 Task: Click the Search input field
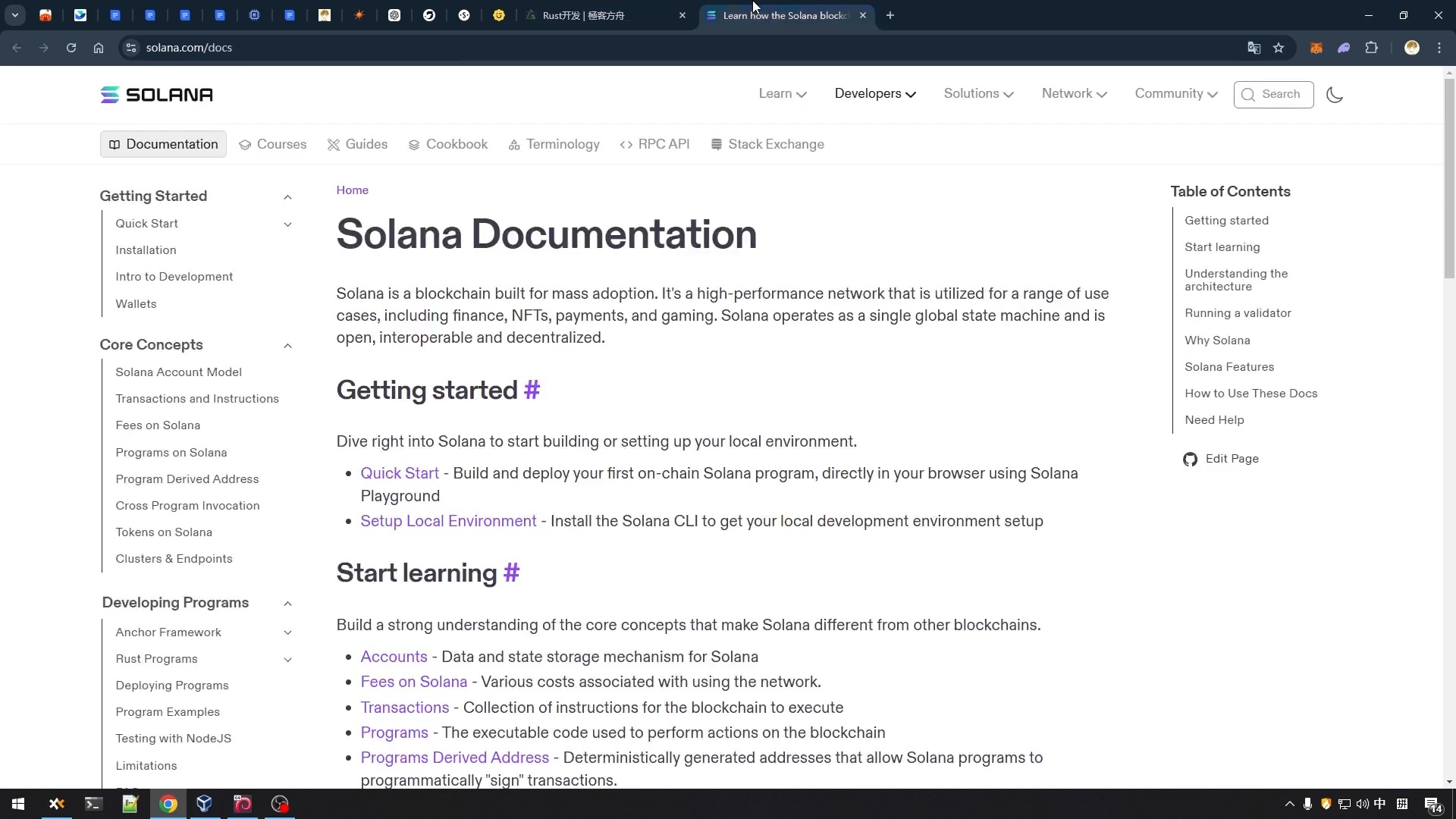pyautogui.click(x=1274, y=95)
